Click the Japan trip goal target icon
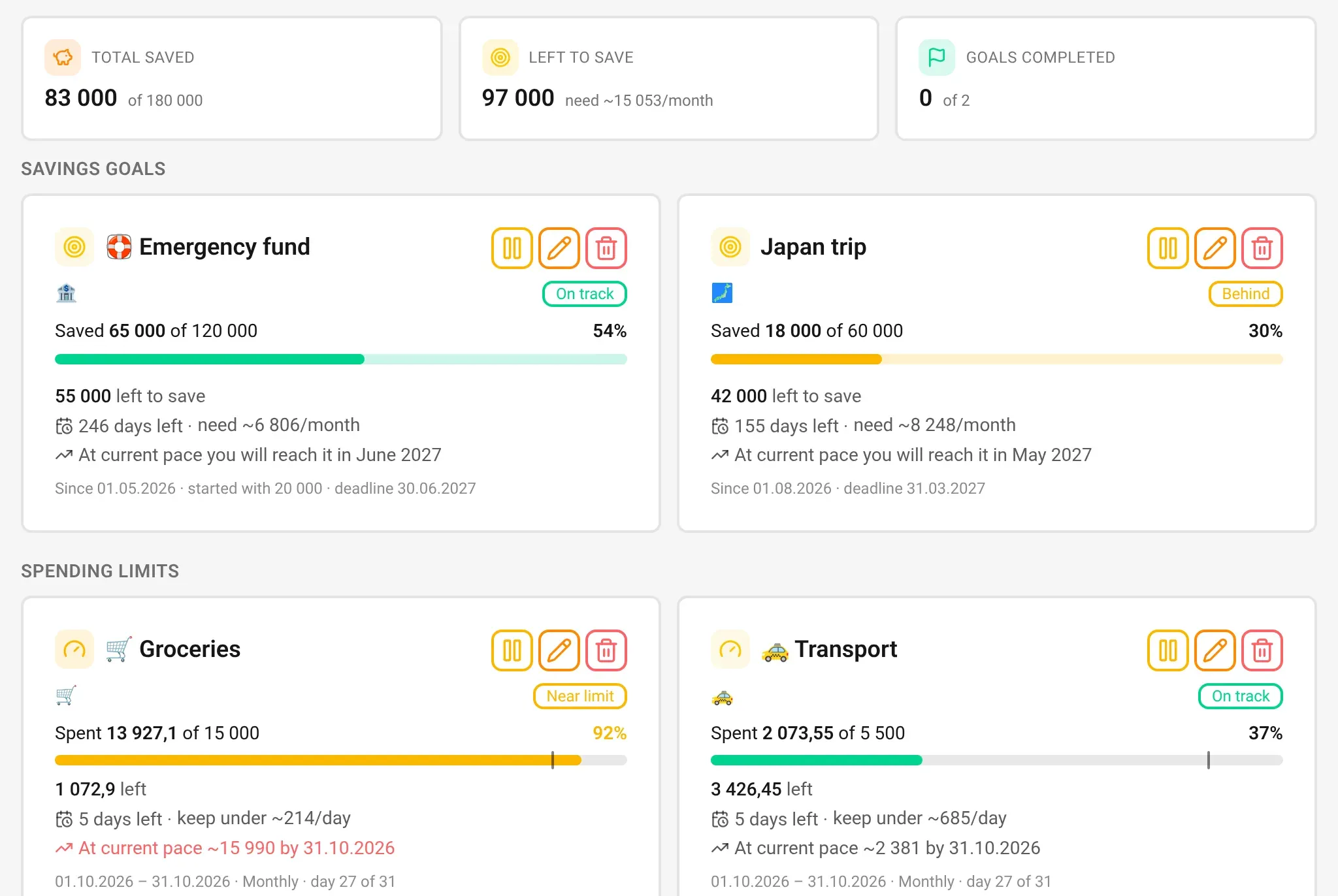1338x896 pixels. (x=730, y=247)
